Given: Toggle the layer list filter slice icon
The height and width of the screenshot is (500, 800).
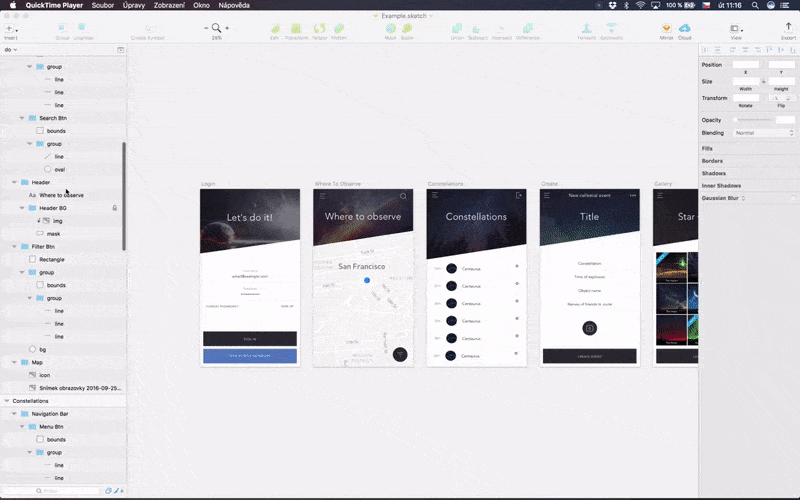Looking at the screenshot, I should click(117, 491).
